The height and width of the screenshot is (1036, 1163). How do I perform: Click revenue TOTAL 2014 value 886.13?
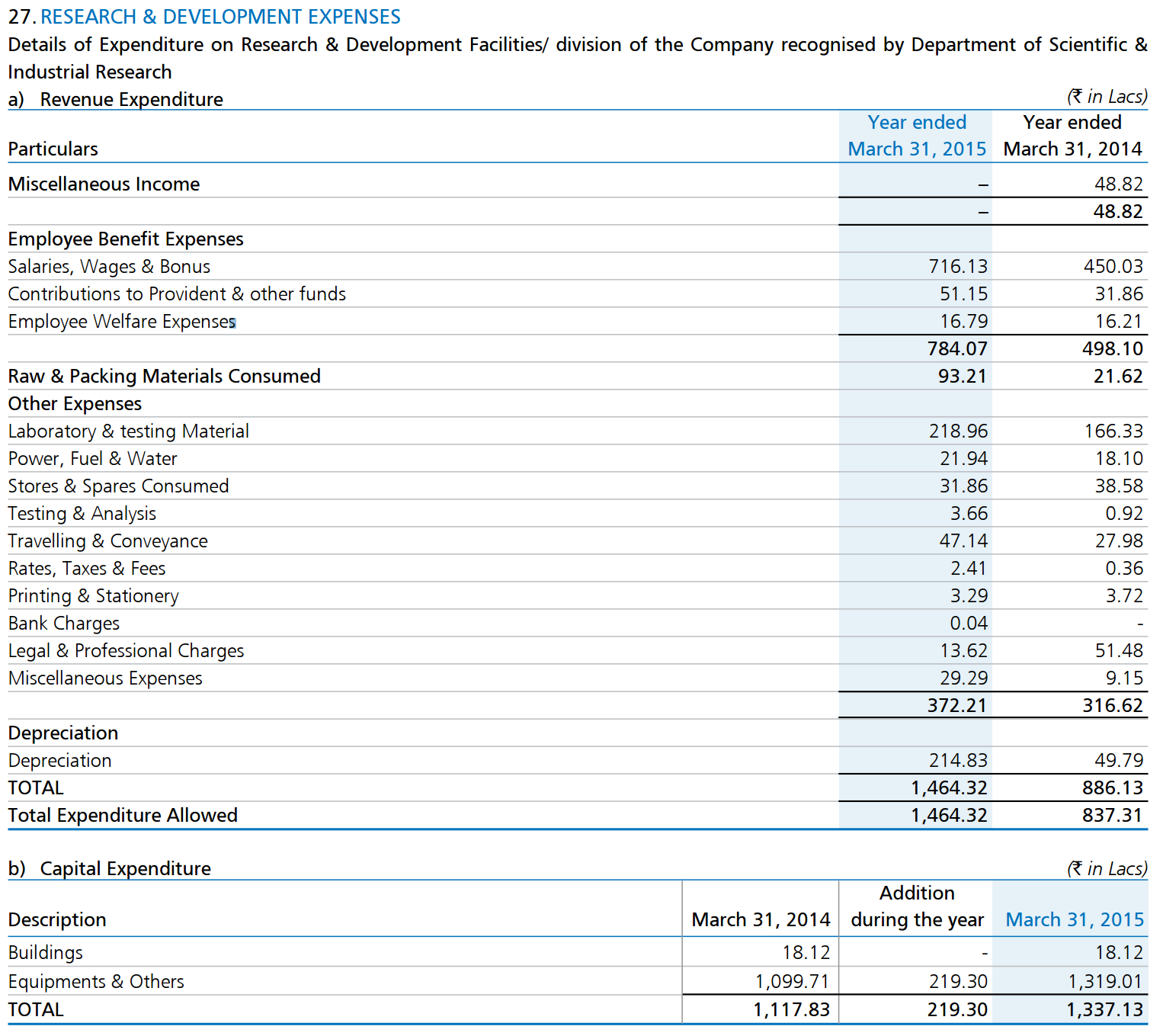click(x=1113, y=787)
